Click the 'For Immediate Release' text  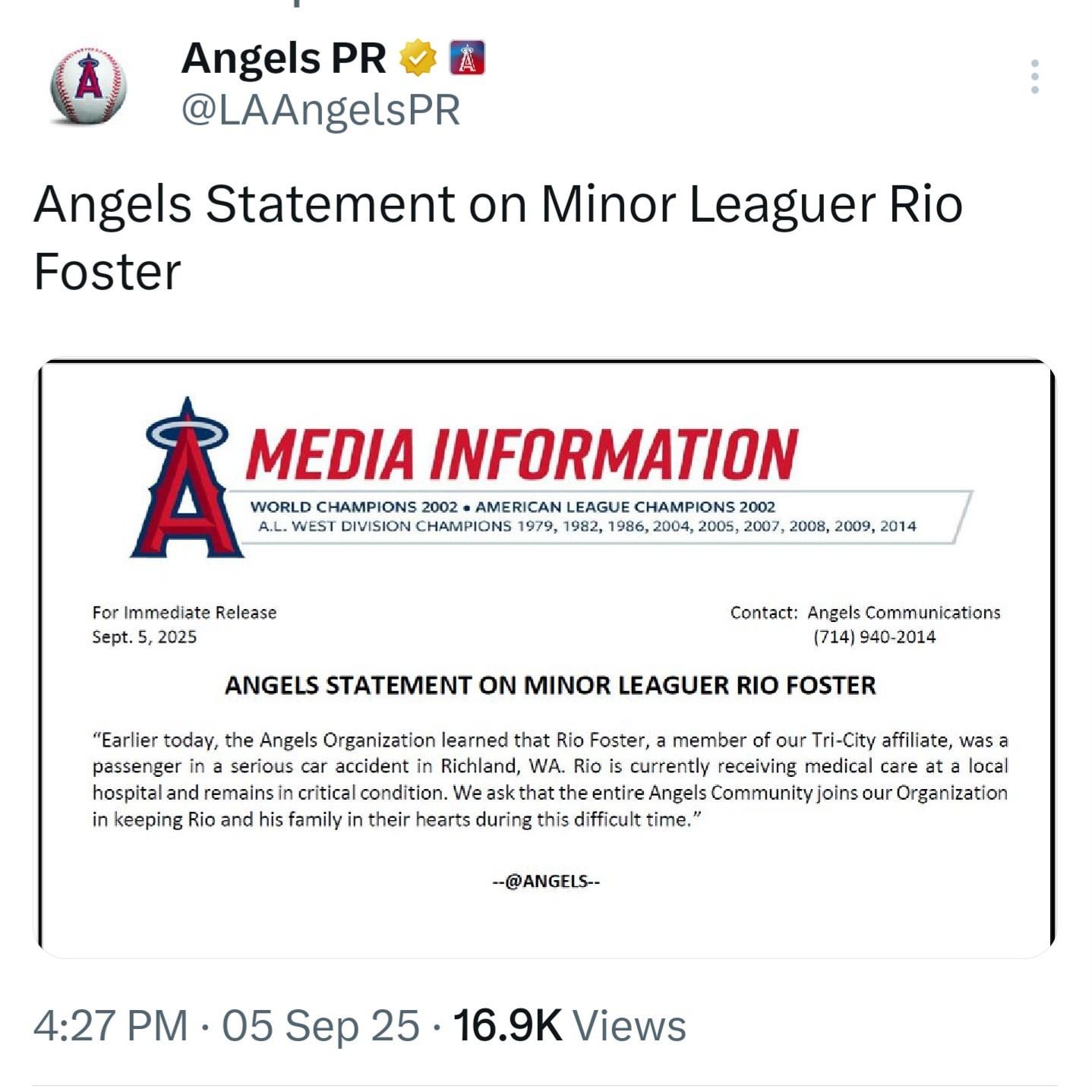[x=185, y=613]
